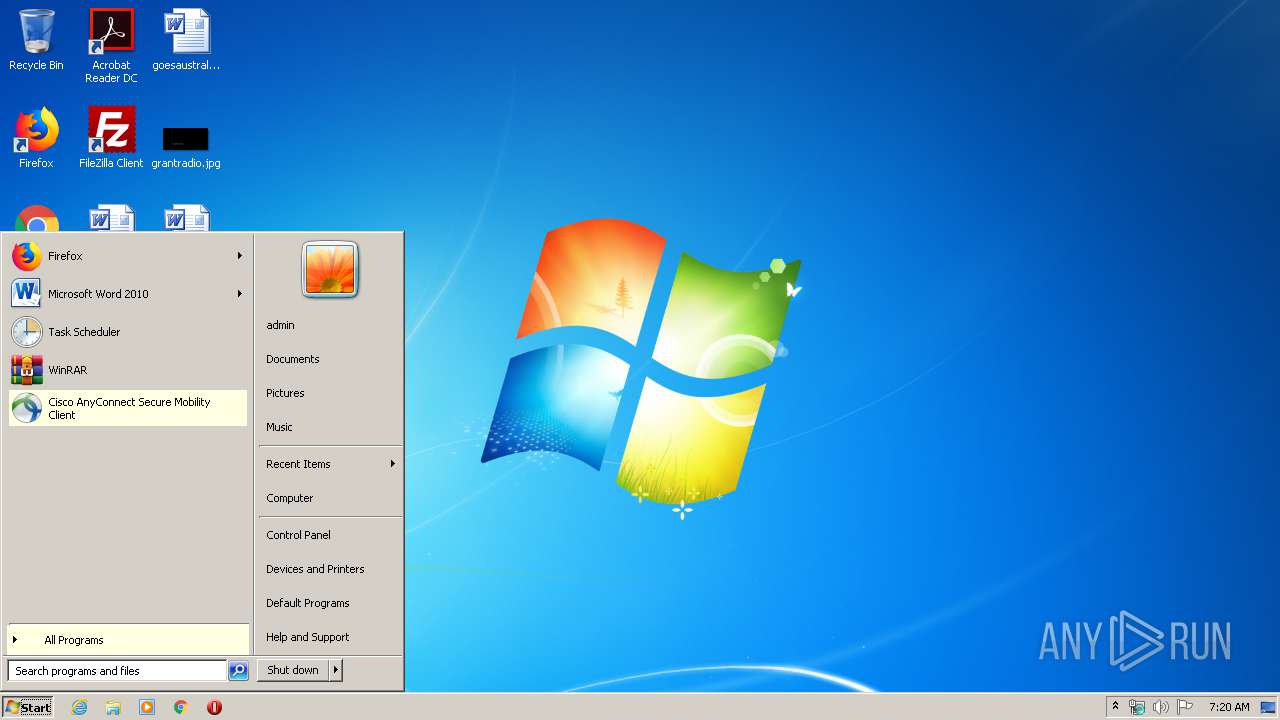
Task: Click Cisco AnyConnect Secure Mobility Client label
Action: [129, 408]
